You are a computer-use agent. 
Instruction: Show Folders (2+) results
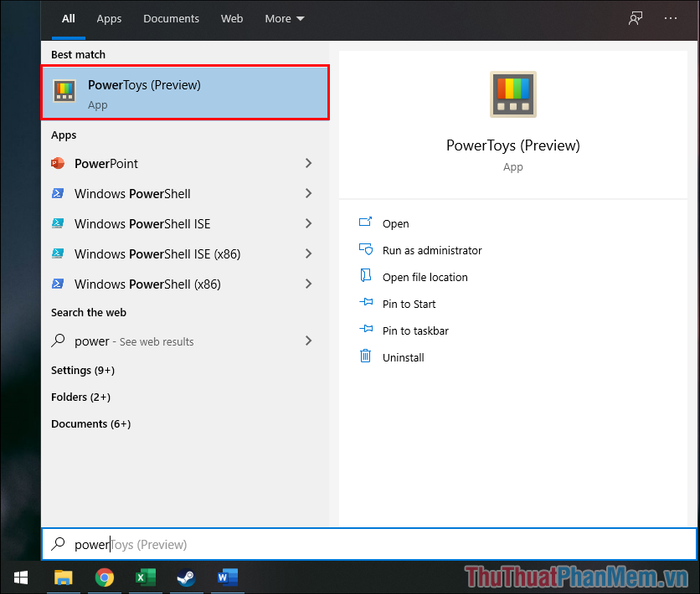81,397
